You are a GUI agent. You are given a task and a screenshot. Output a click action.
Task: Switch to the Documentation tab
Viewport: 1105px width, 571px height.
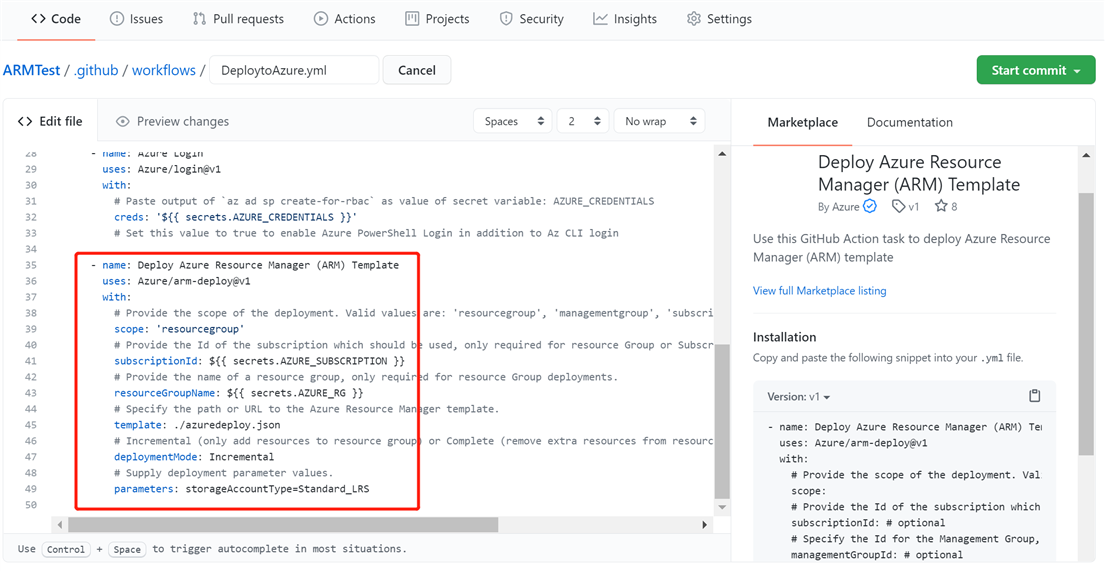(x=910, y=122)
